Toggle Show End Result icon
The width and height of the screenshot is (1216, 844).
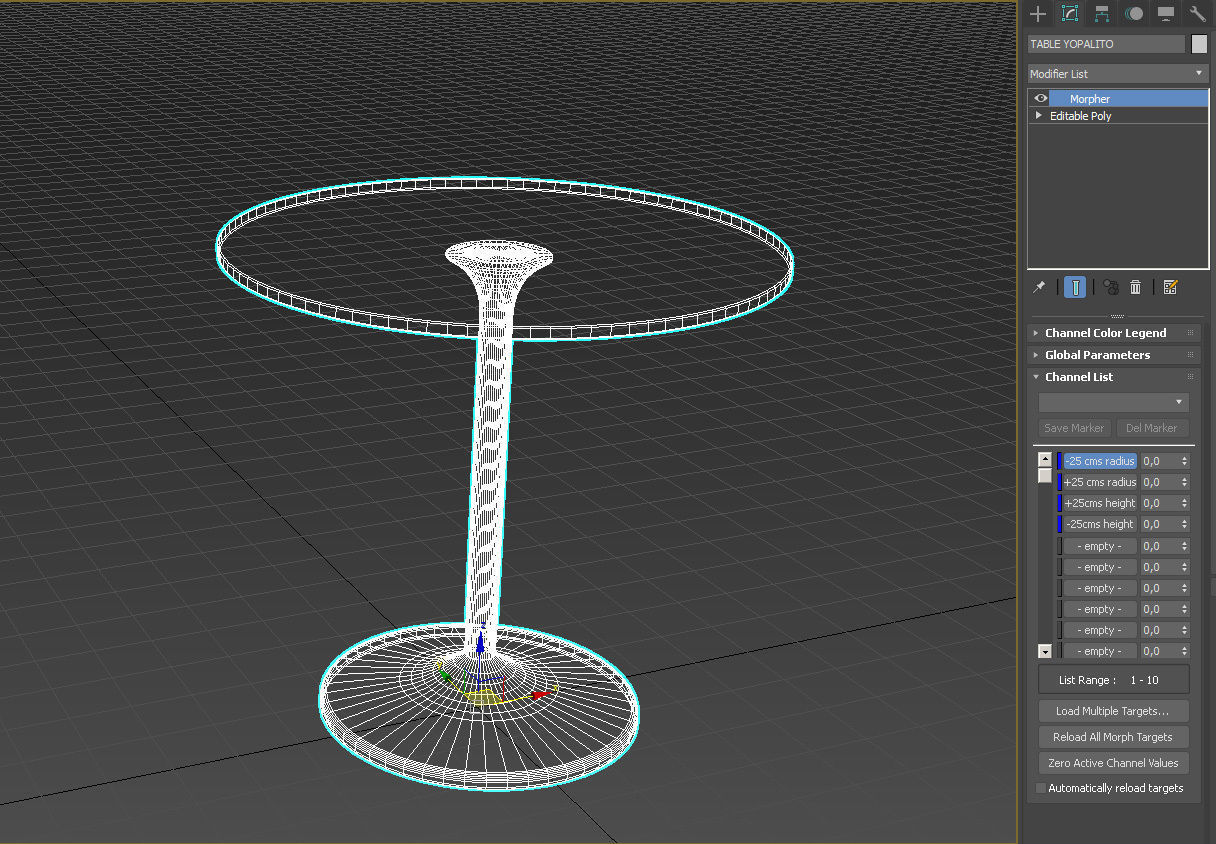[1075, 287]
